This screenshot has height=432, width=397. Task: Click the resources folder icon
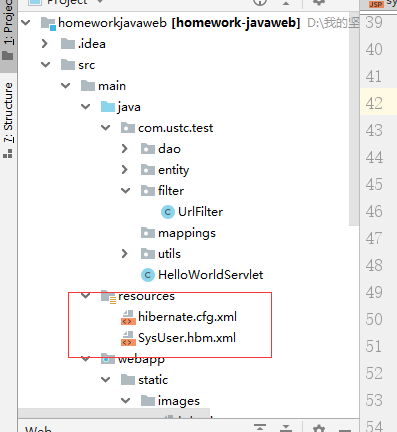pos(109,297)
